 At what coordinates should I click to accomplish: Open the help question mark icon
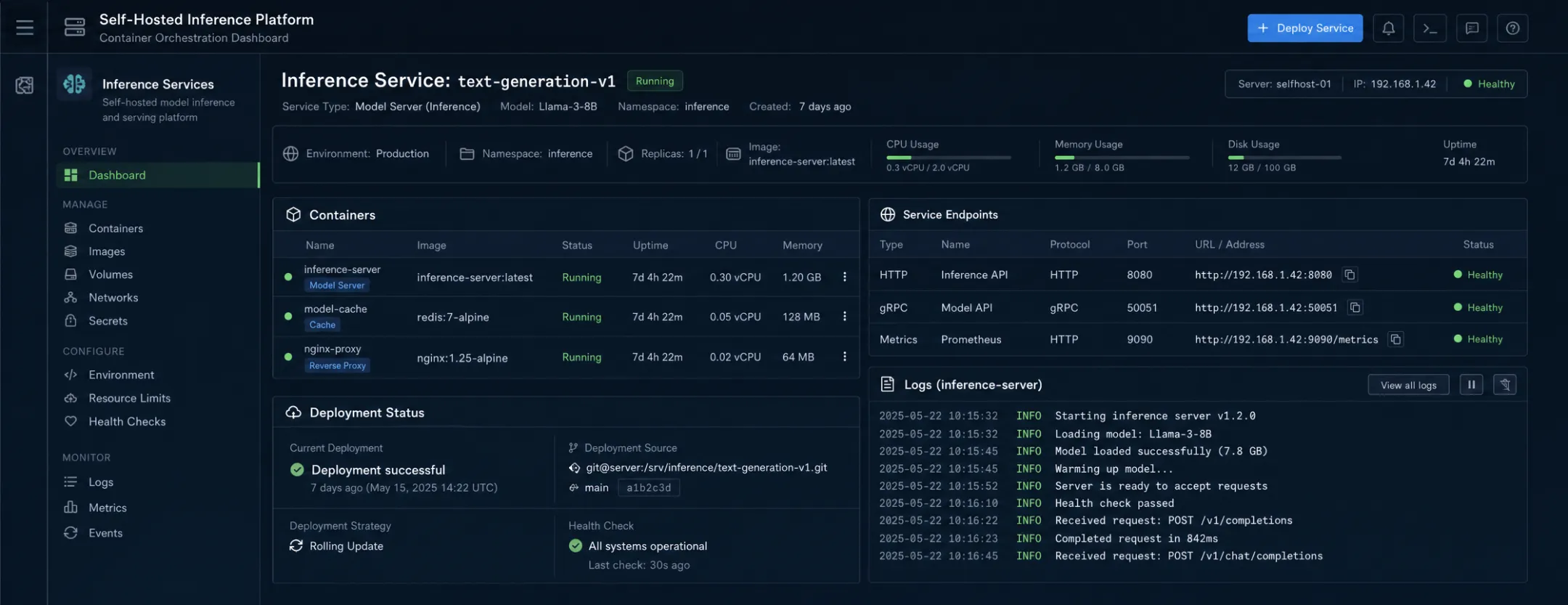pos(1513,28)
